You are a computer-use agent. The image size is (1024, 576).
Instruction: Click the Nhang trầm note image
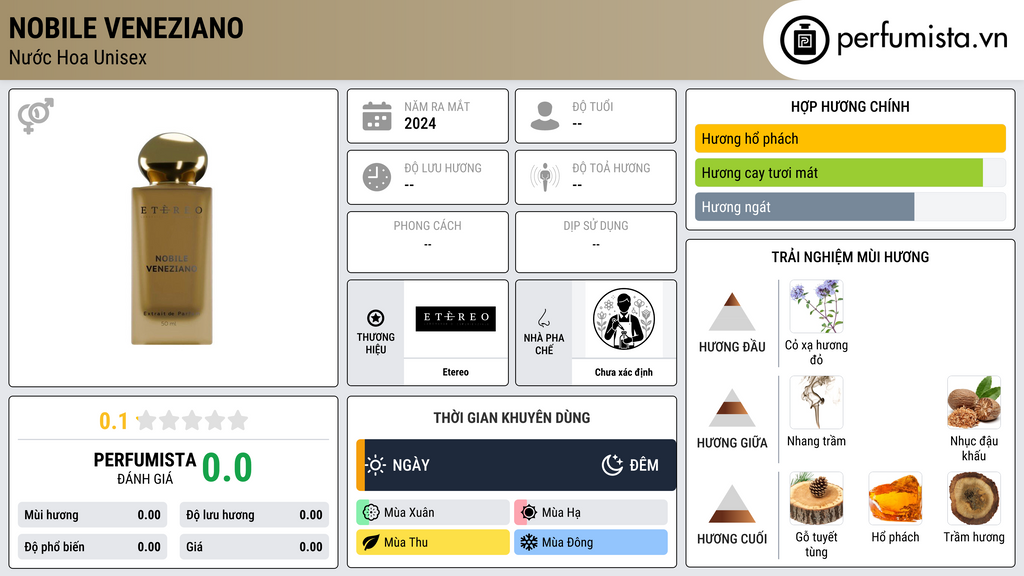(816, 402)
